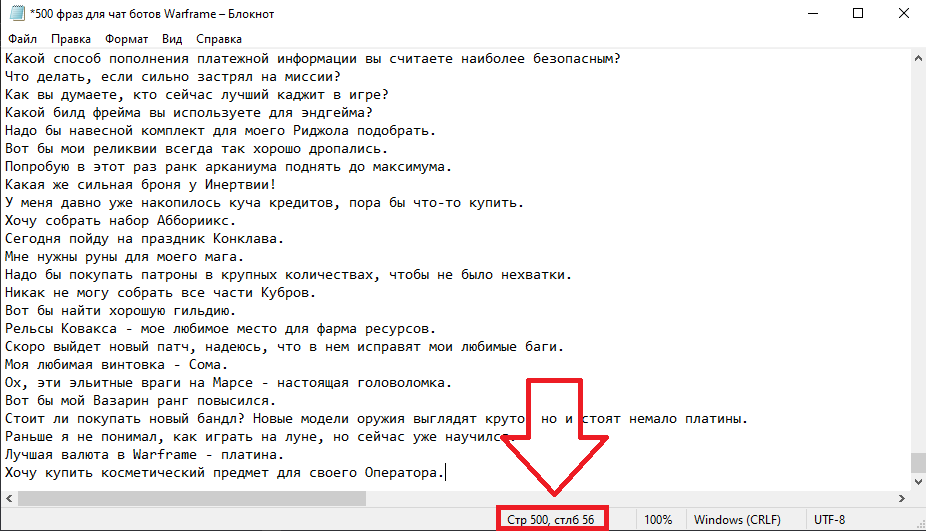This screenshot has height=531, width=926.
Task: Click the line 'Какой билд фрейма'
Action: [189, 113]
